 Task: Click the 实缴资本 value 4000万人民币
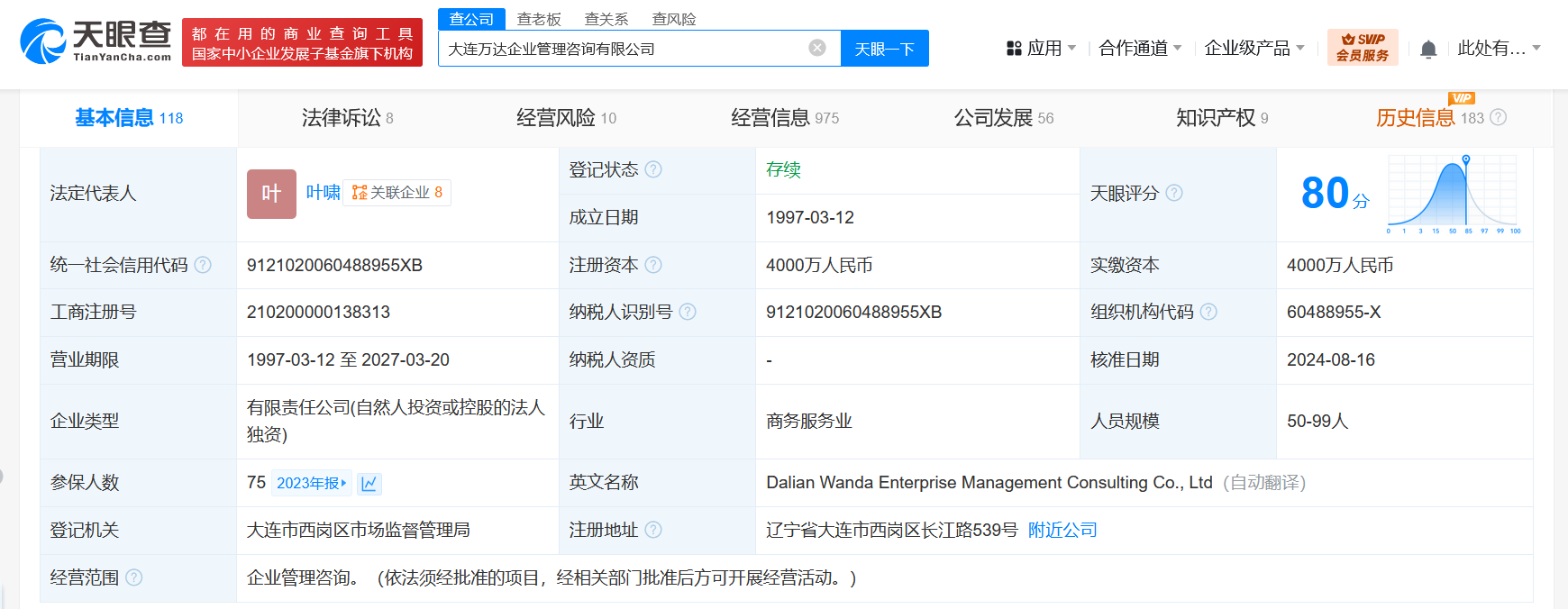[1340, 265]
